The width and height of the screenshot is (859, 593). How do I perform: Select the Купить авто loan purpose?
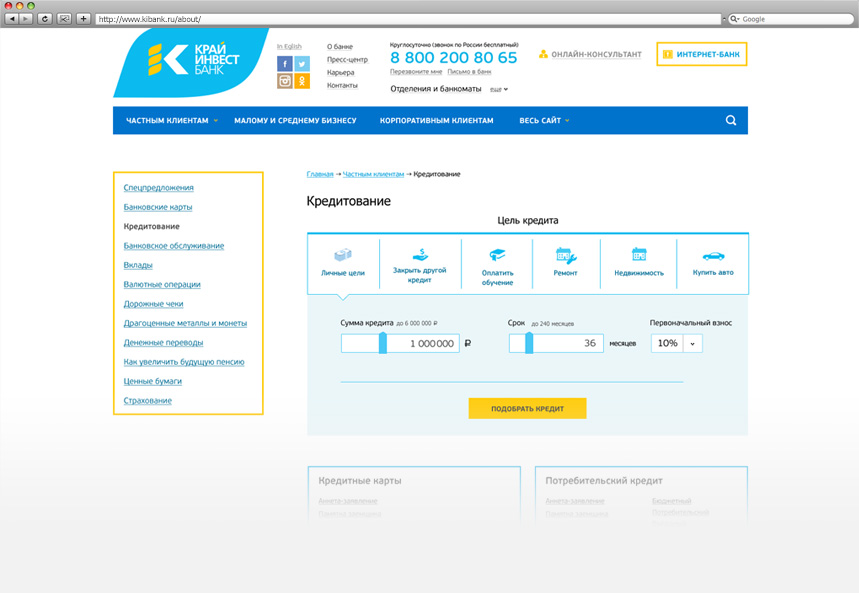pos(713,263)
